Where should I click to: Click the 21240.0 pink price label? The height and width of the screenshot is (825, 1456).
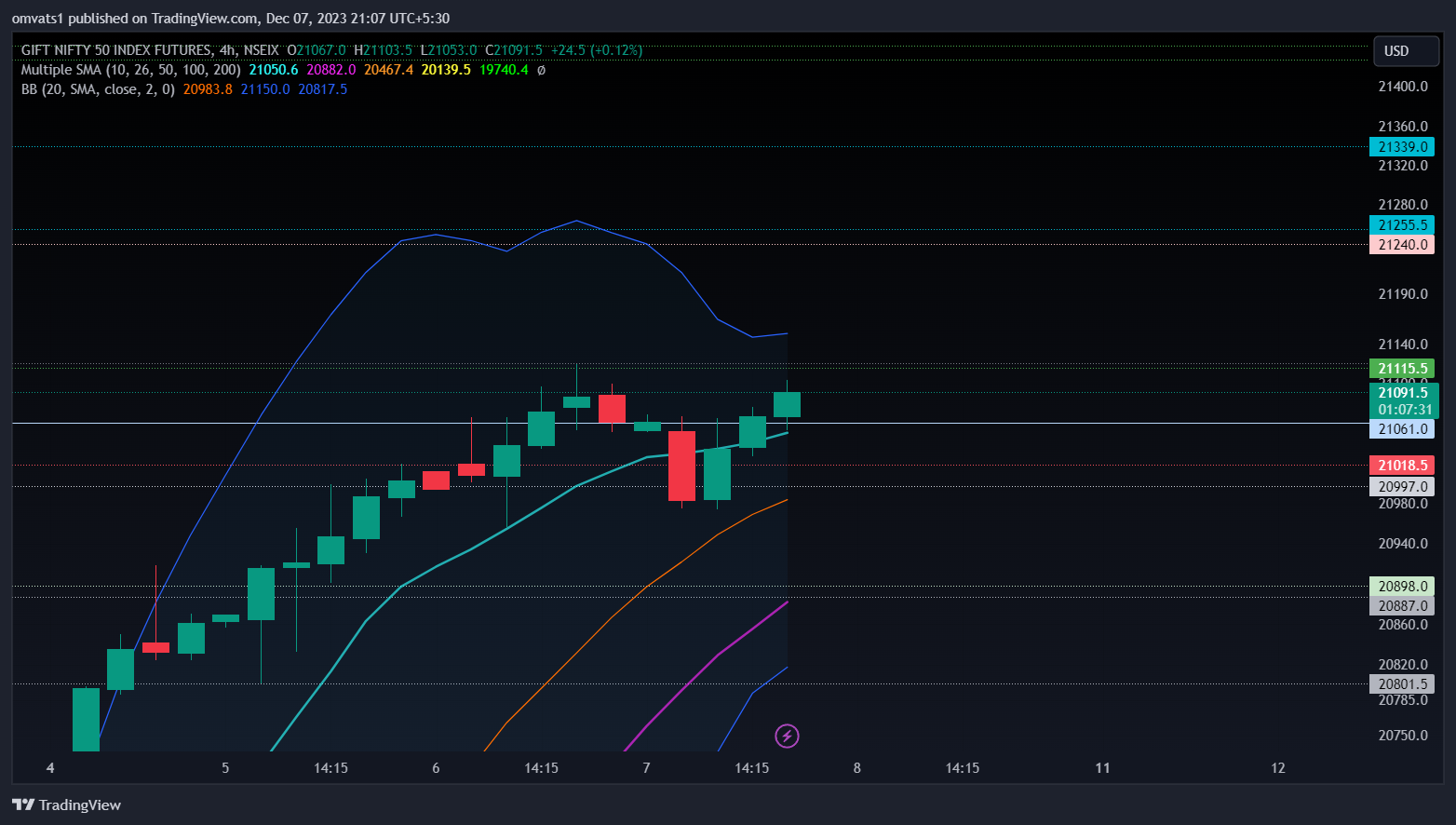[1402, 245]
